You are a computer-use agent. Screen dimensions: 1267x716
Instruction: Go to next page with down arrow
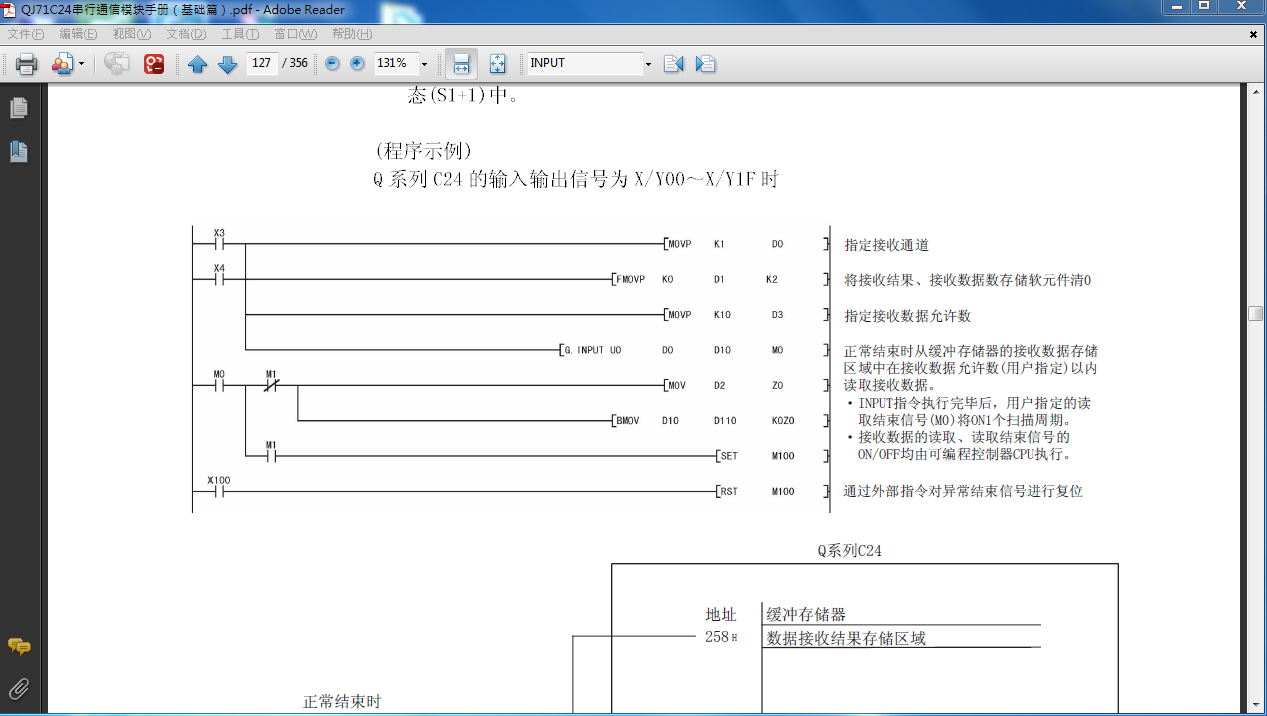pyautogui.click(x=227, y=64)
